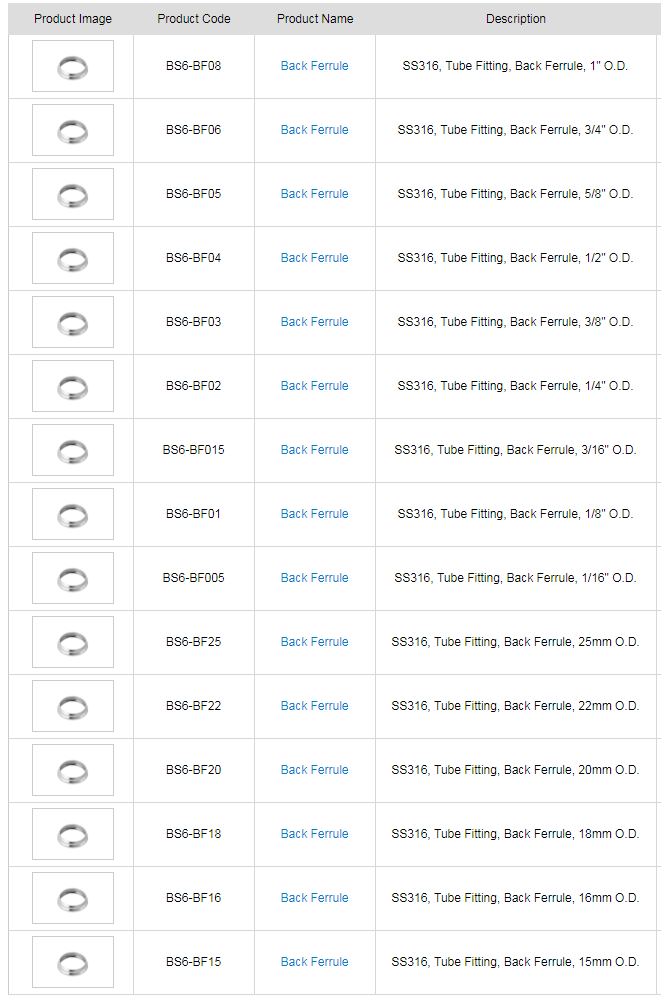
Task: Select the Description column header
Action: [x=516, y=19]
